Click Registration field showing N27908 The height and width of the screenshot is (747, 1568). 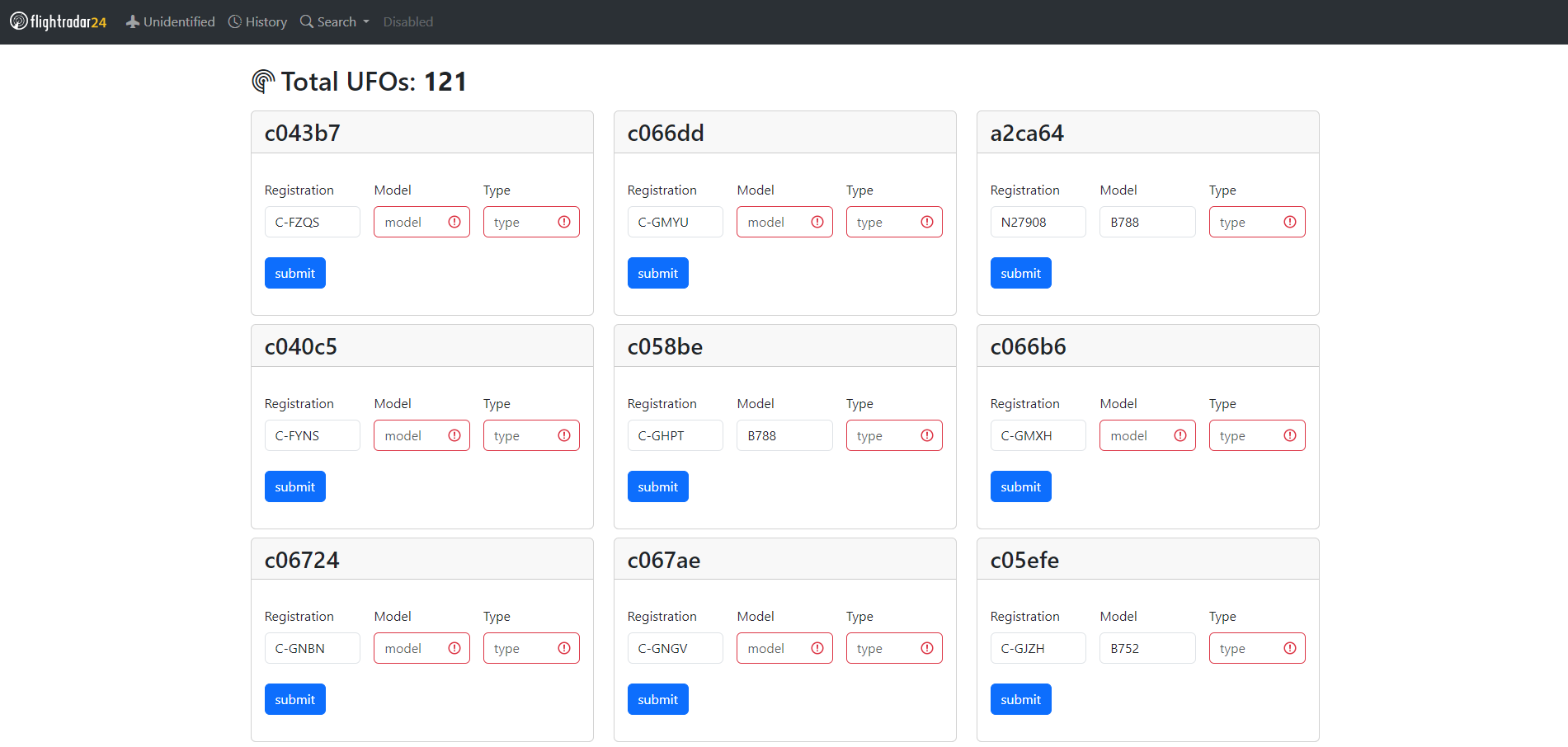pyautogui.click(x=1038, y=222)
